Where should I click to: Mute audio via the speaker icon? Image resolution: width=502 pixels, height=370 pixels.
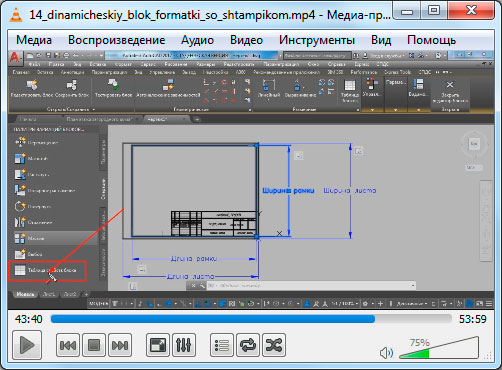click(386, 353)
